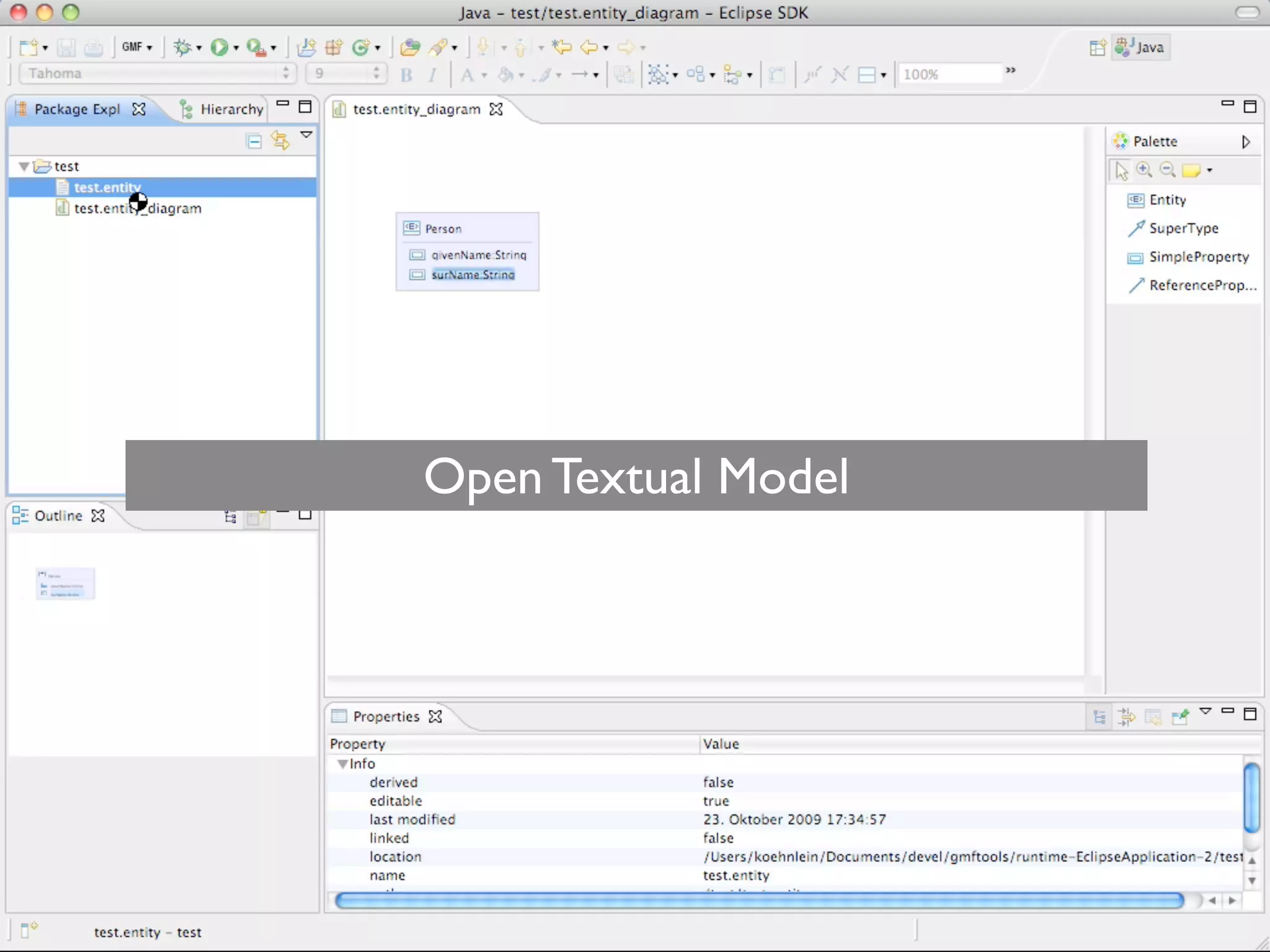Click the Last Edit Location arrow icon
The image size is (1270, 952).
[562, 47]
